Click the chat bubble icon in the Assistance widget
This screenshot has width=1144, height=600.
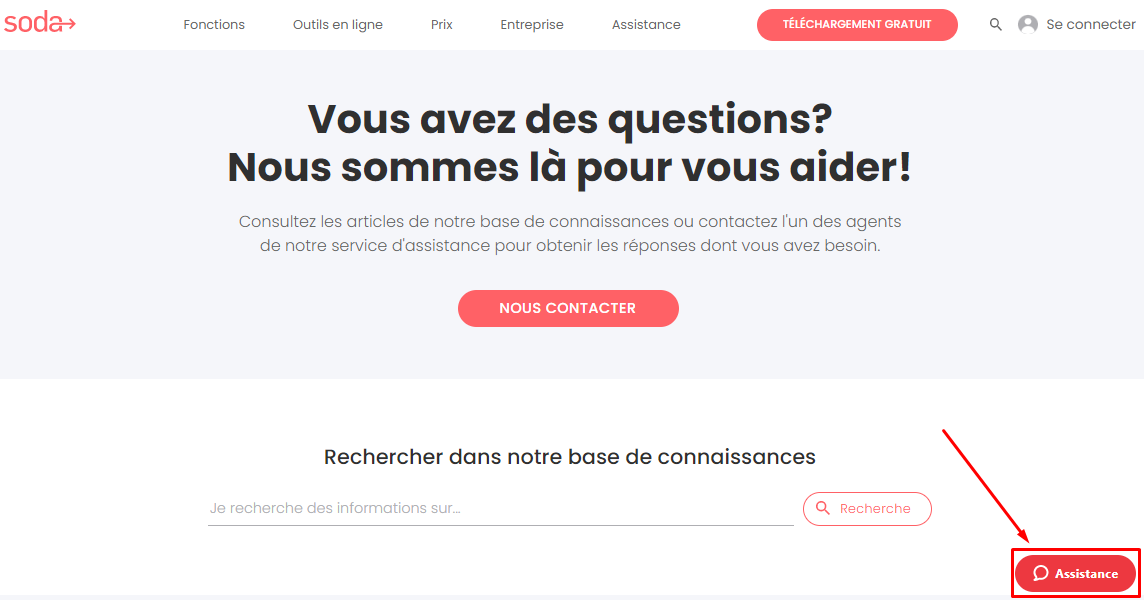[x=1040, y=573]
